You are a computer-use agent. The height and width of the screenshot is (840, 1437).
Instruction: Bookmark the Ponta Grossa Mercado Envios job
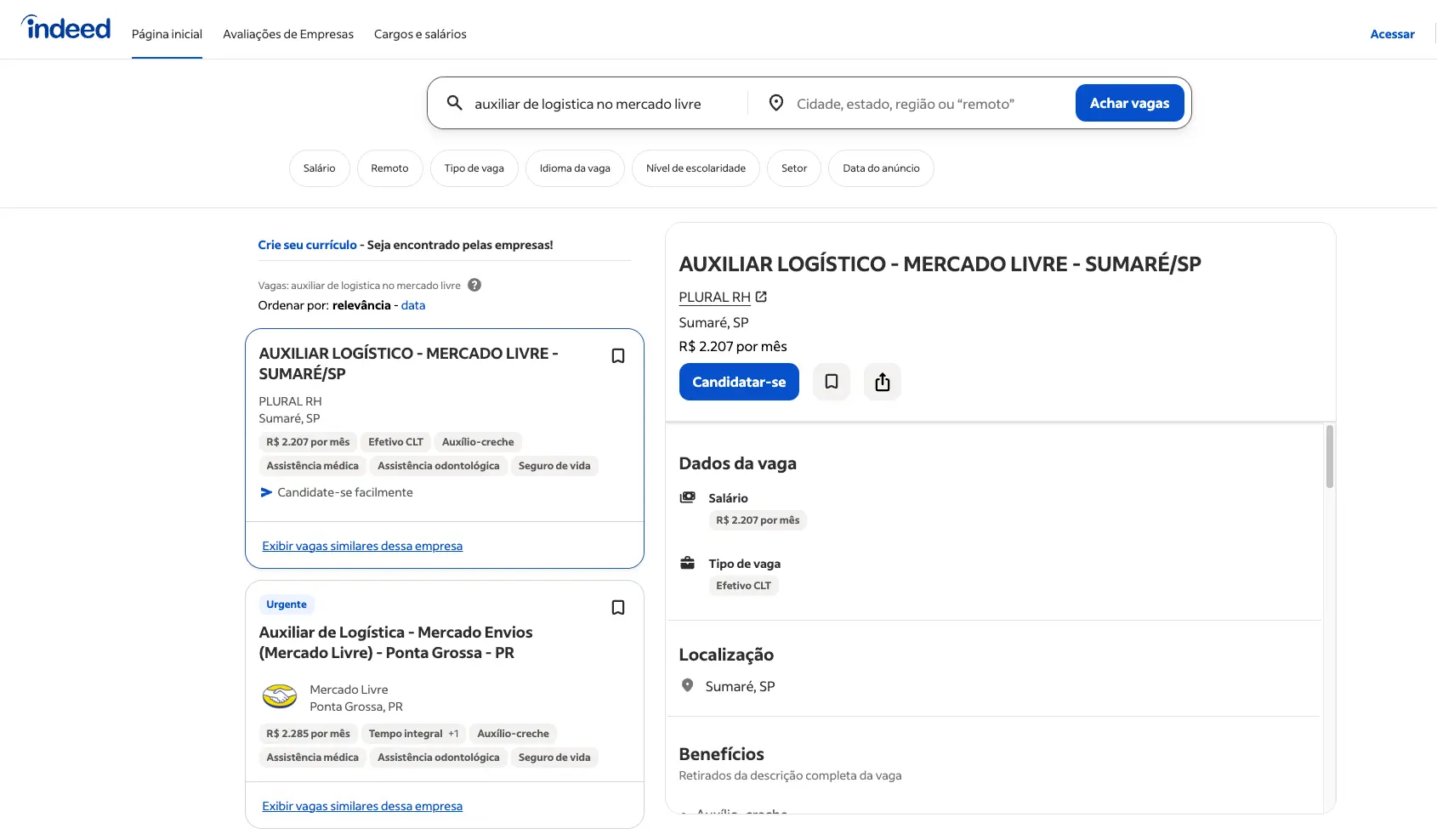(618, 608)
